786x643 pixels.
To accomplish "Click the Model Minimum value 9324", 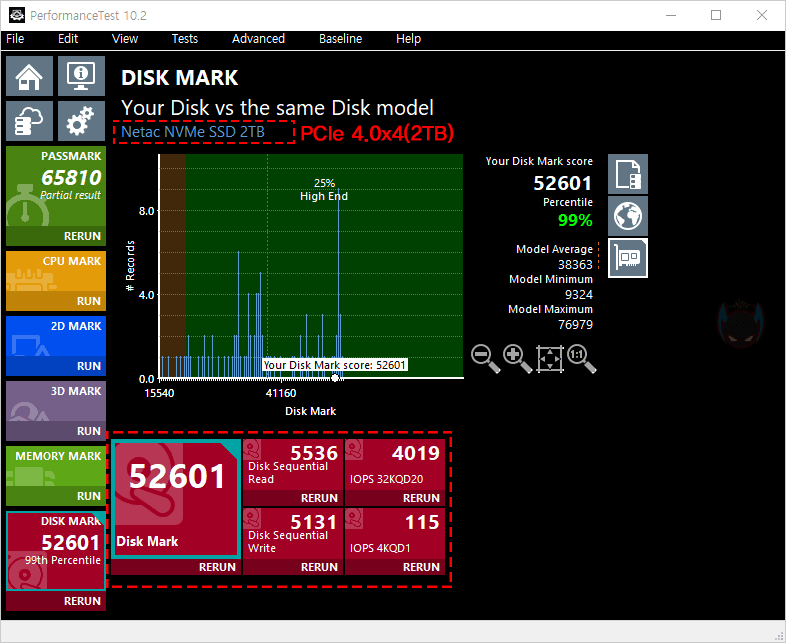I will click(578, 294).
